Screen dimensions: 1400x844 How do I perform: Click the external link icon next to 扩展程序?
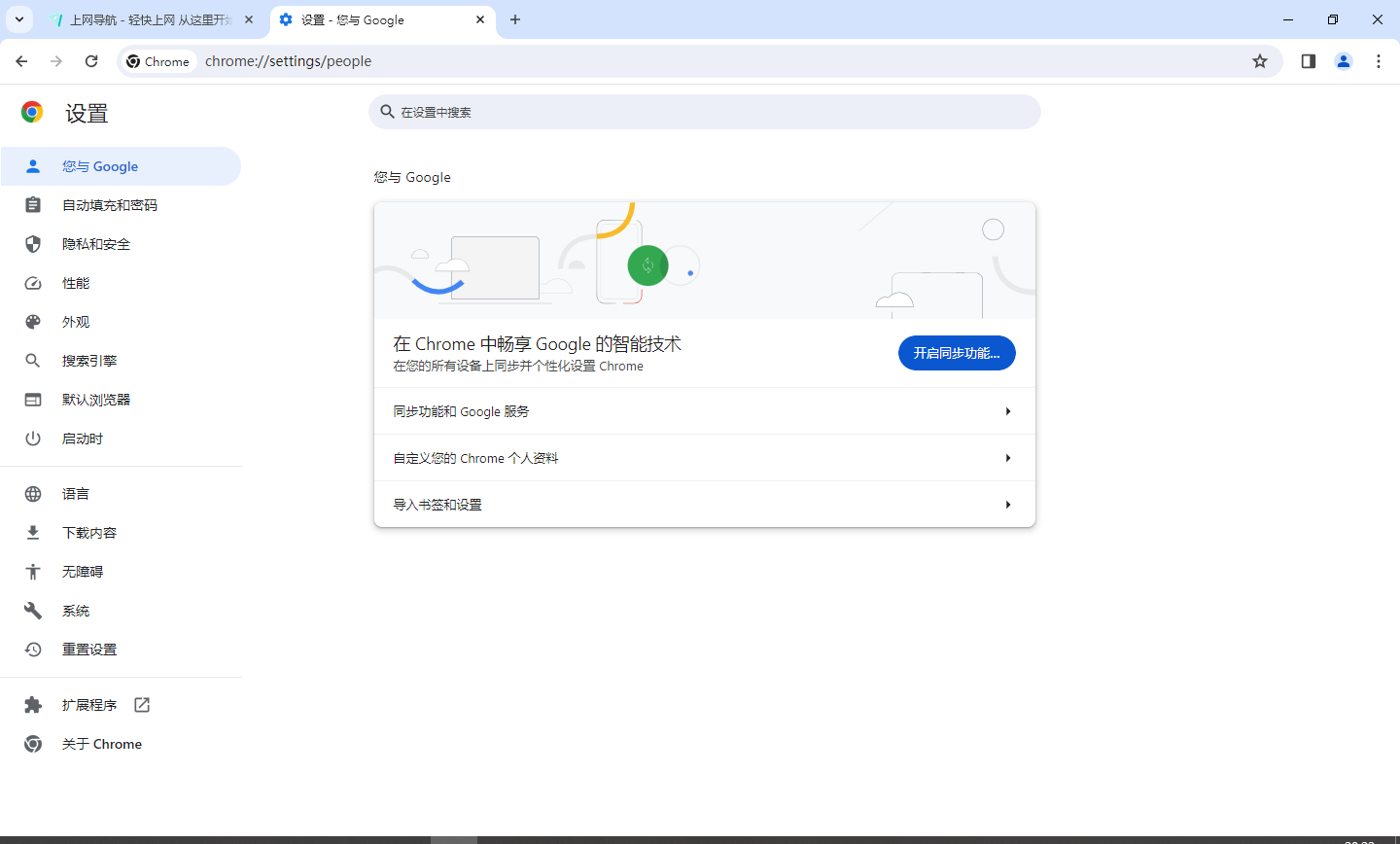(x=142, y=705)
